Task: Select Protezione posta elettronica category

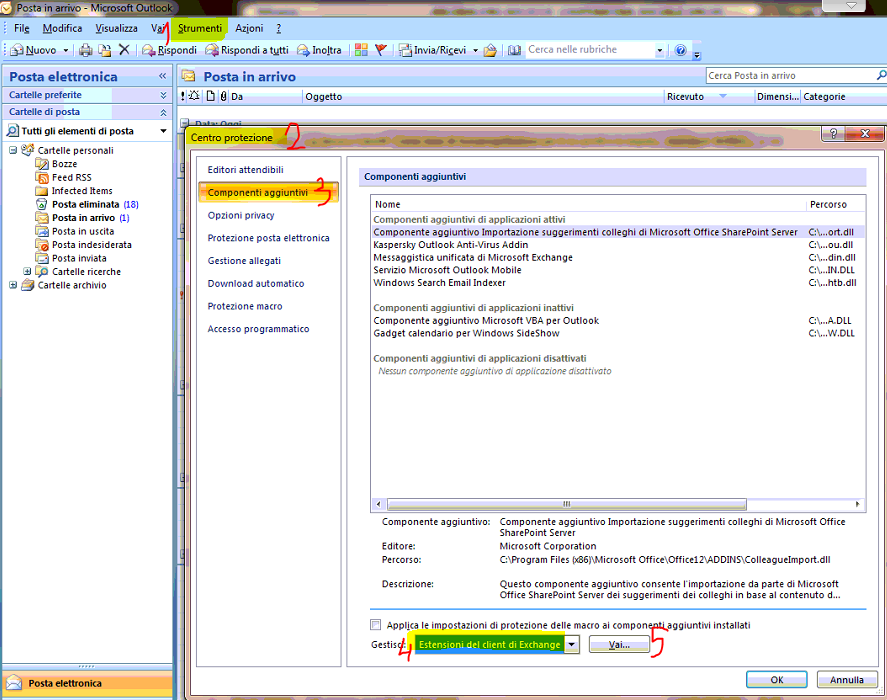Action: tap(268, 238)
